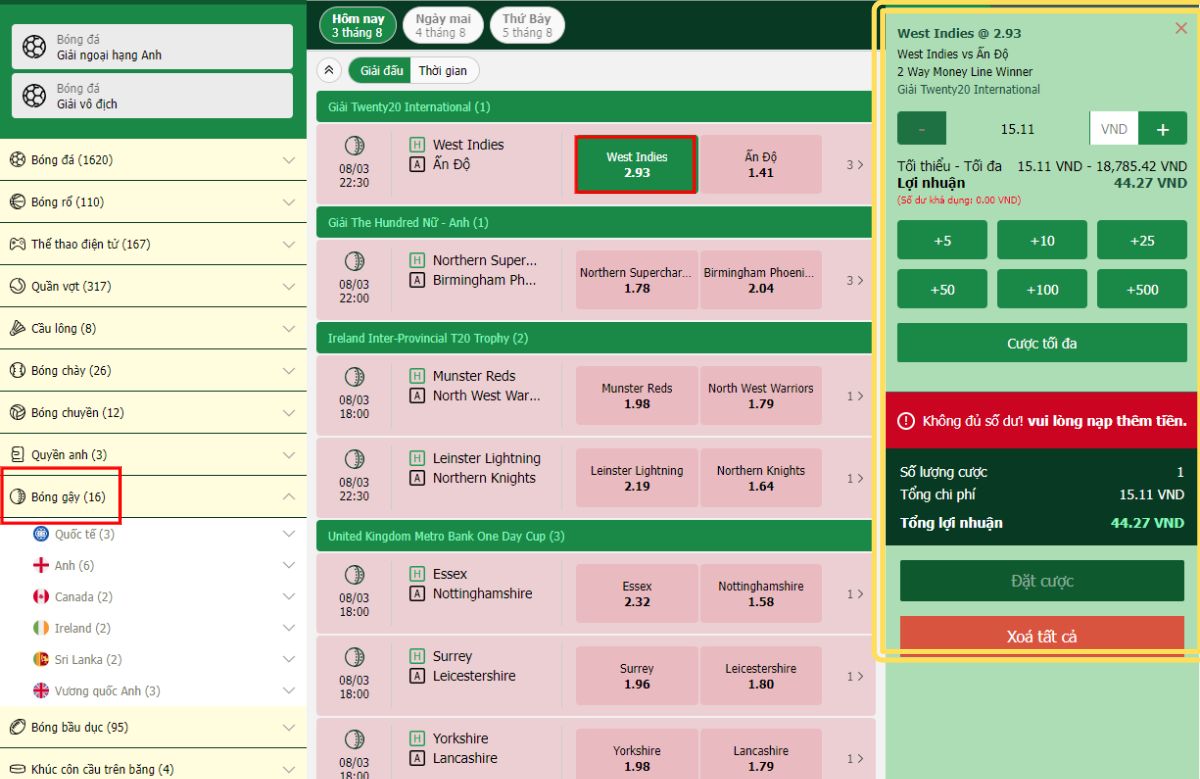
Task: Collapse all leagues with double-chevron button
Action: 328,70
